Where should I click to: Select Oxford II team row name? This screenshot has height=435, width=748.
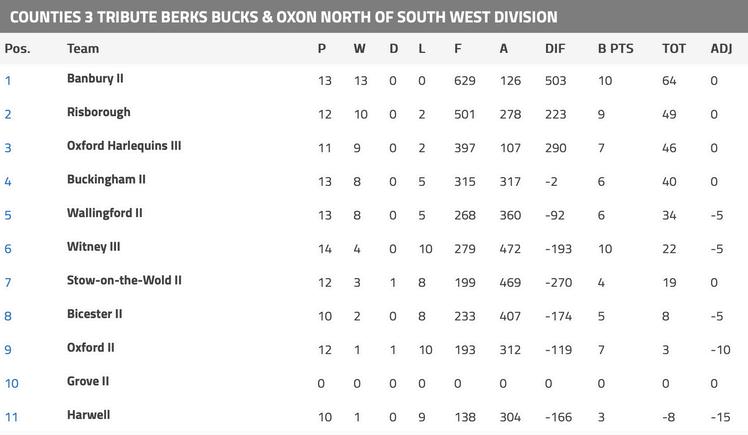coord(91,347)
